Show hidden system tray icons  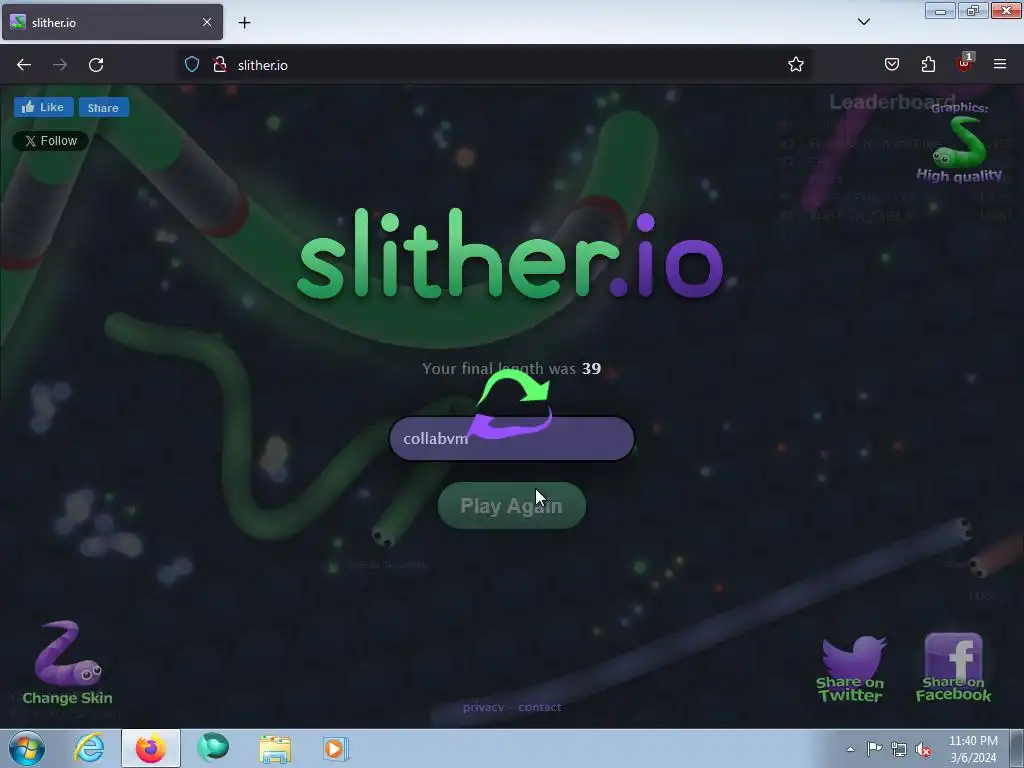[850, 749]
